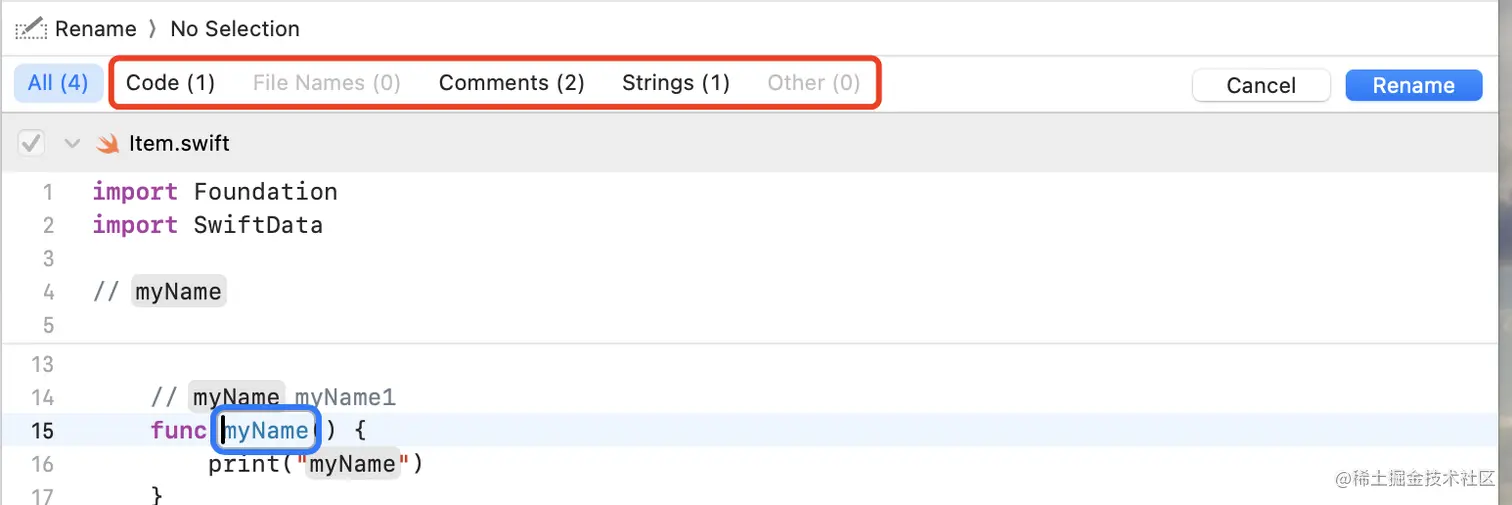Click the No Selection breadcrumb item
The image size is (1512, 505).
235,29
